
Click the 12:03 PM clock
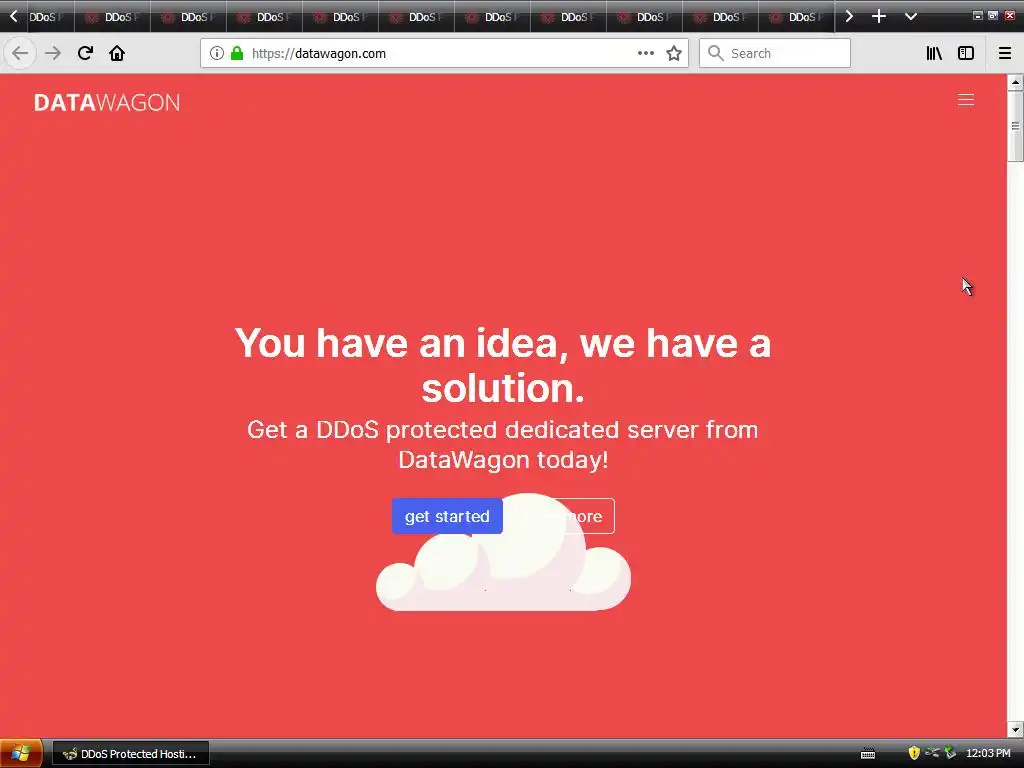click(x=988, y=754)
